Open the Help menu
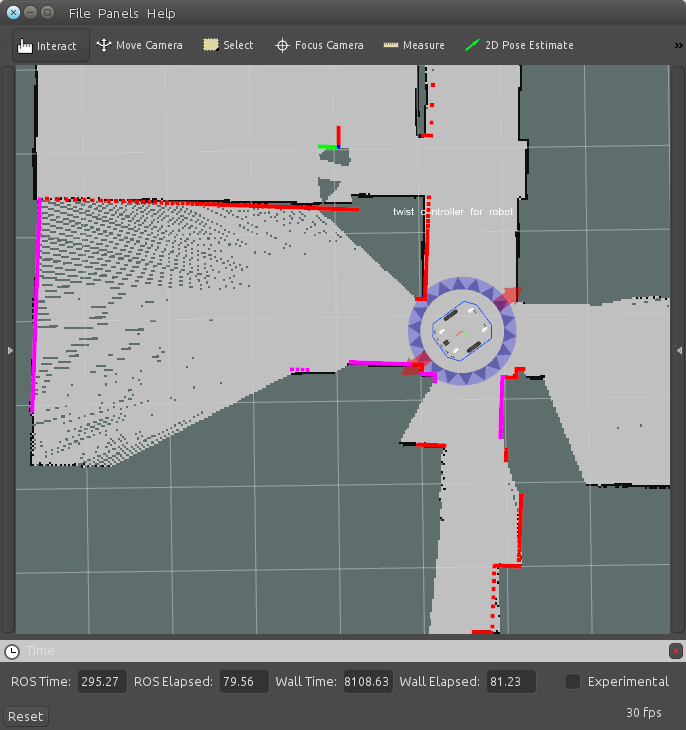 click(160, 13)
